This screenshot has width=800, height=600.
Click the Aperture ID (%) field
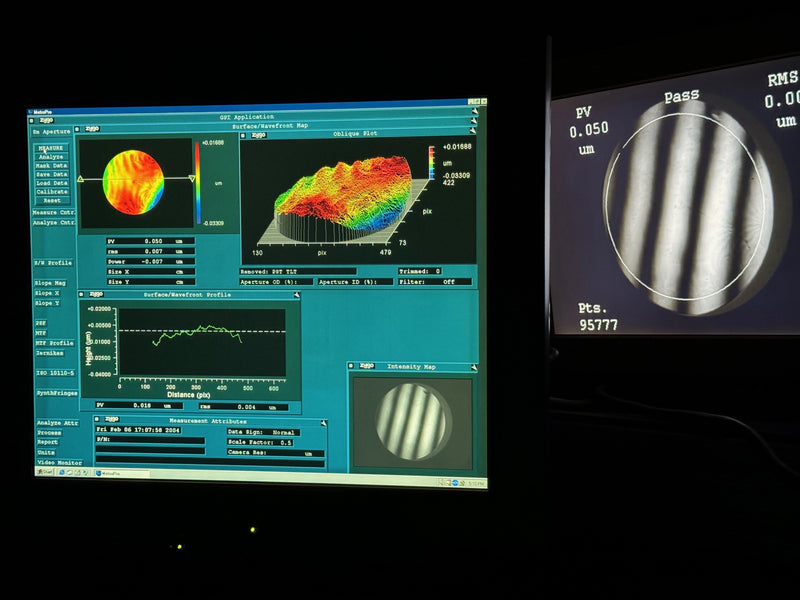(356, 282)
